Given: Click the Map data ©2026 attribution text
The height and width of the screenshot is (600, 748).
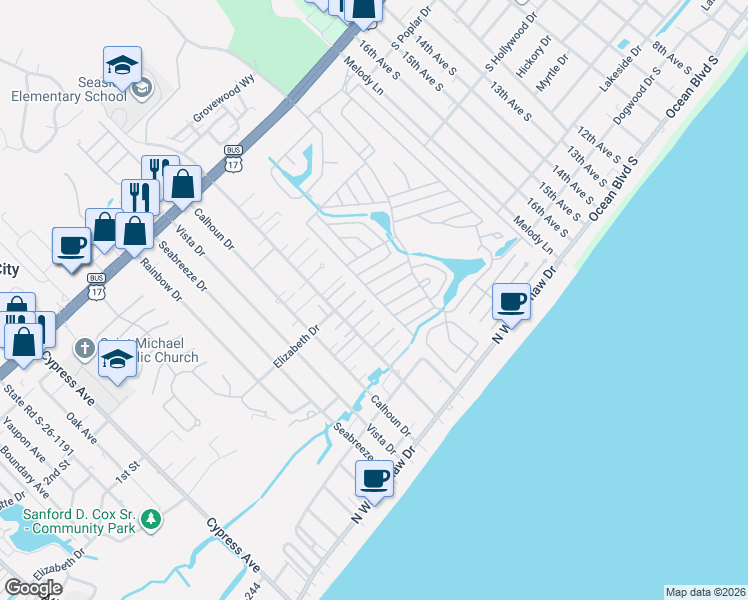Looking at the screenshot, I should pos(706,592).
